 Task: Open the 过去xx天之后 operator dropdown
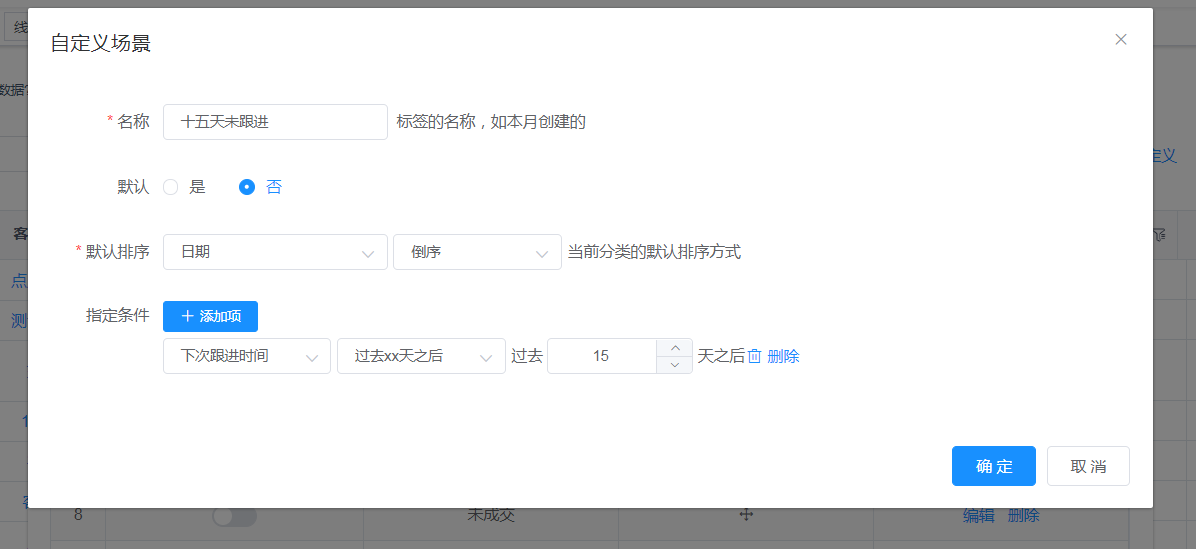[421, 356]
